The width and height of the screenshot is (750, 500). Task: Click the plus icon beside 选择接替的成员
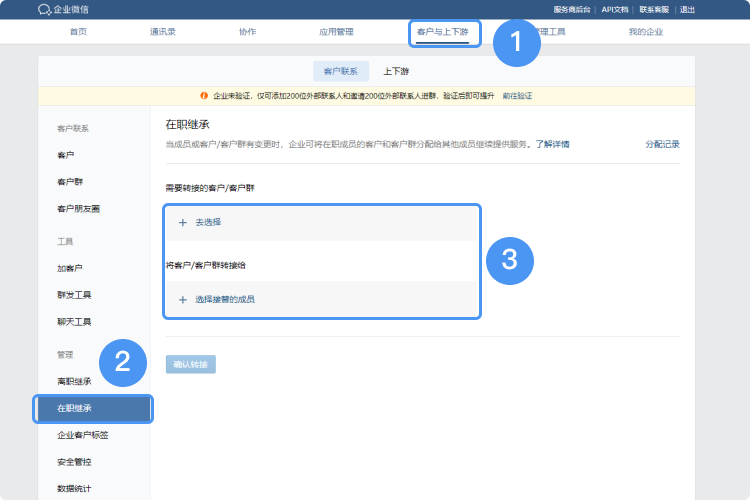(x=182, y=299)
